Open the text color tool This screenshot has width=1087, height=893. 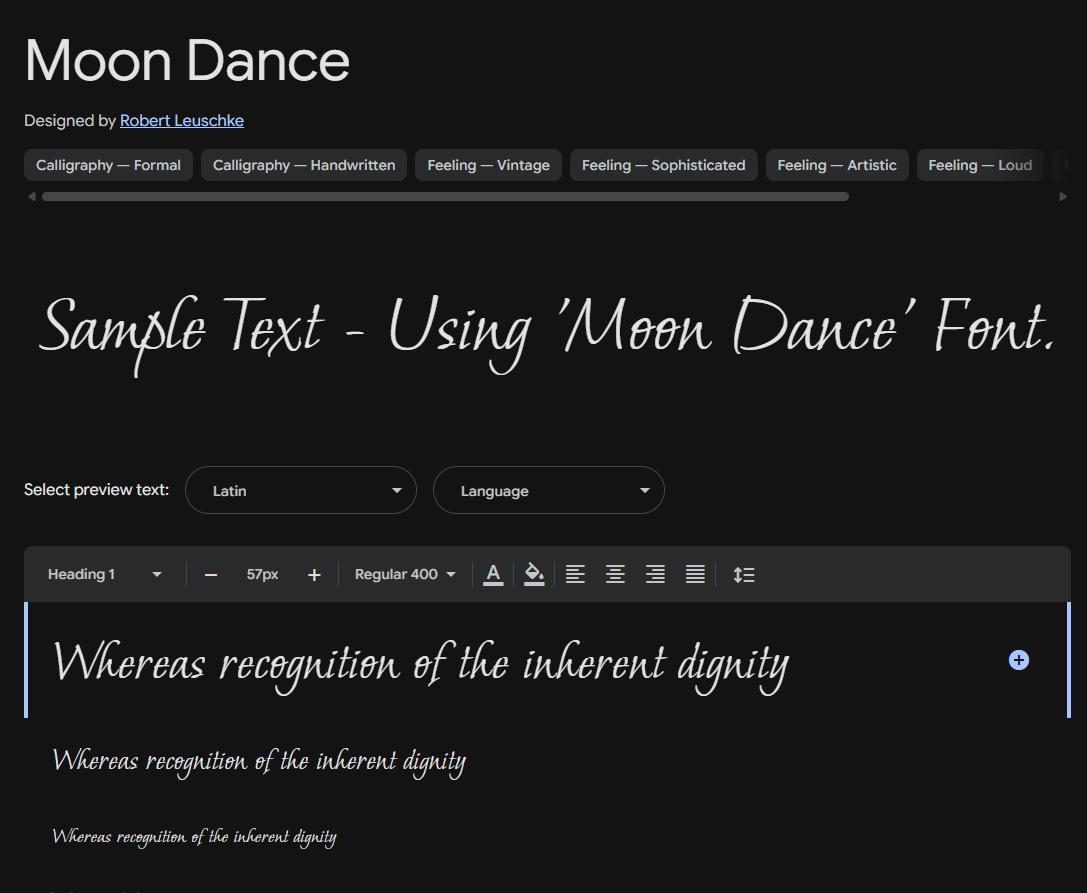tap(493, 575)
